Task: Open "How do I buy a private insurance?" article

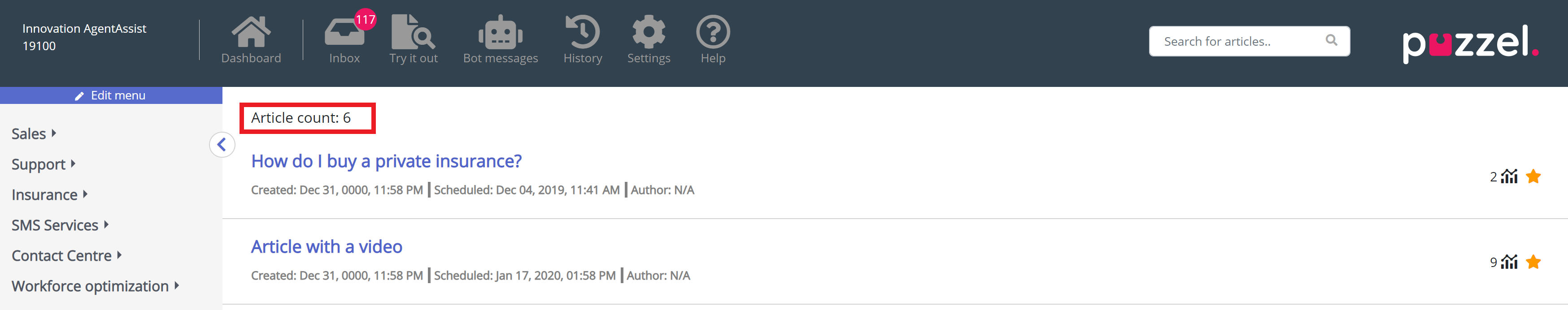Action: [386, 161]
